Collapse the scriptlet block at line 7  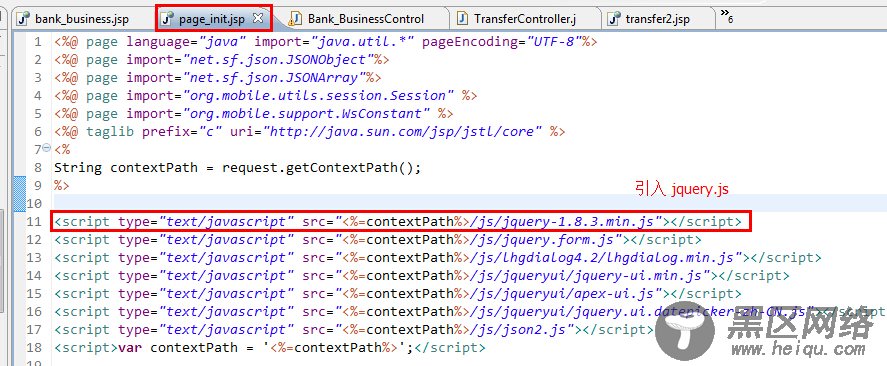(x=46, y=149)
